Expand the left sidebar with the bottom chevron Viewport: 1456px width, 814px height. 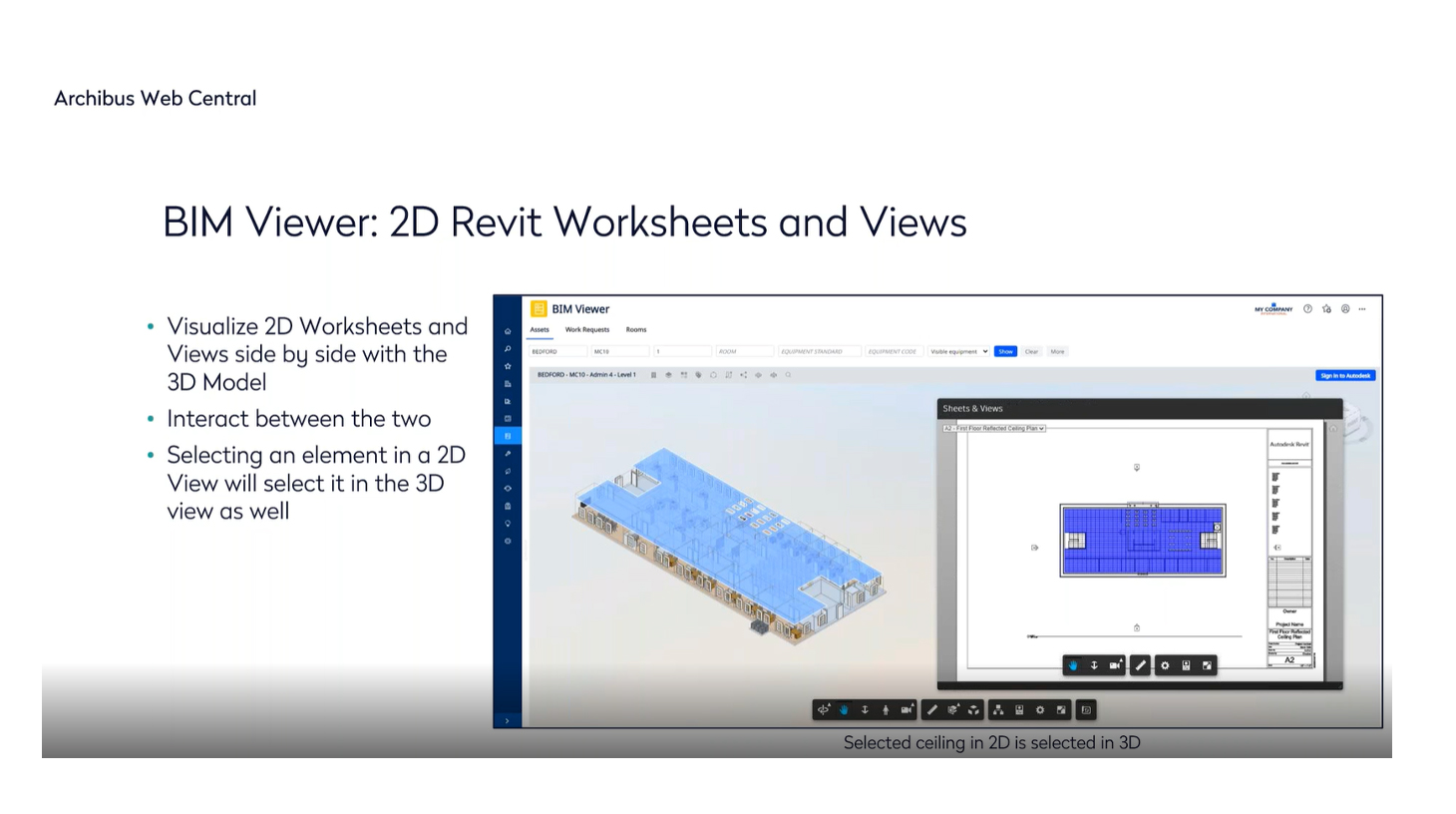[508, 720]
